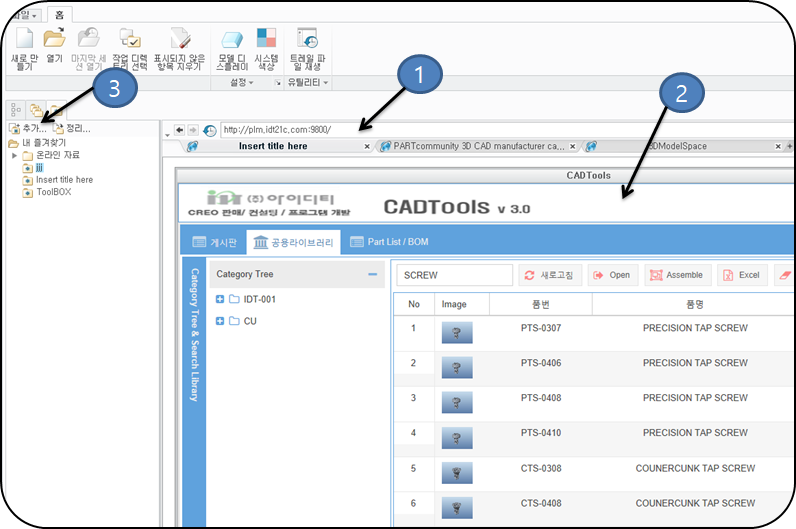Collapse the Category Tree panel
796x529 pixels.
(x=373, y=274)
